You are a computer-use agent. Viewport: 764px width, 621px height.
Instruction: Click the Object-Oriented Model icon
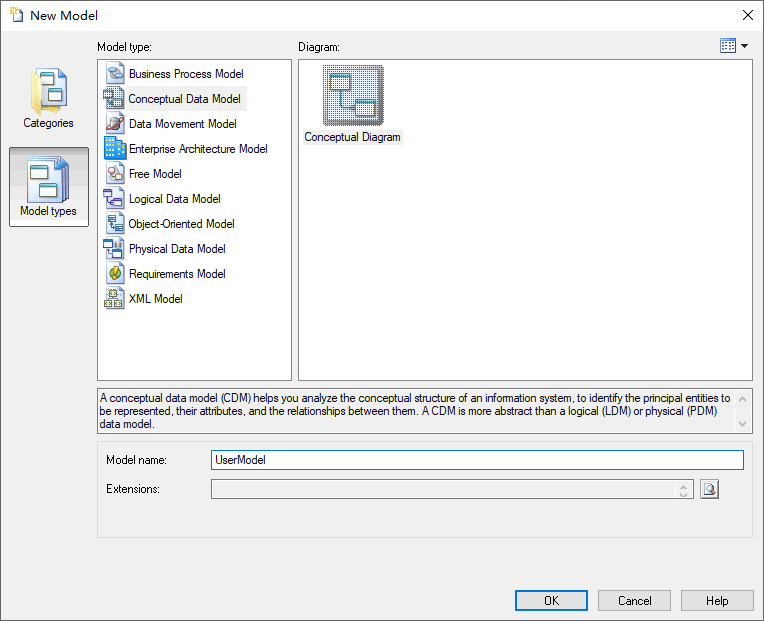(x=115, y=224)
